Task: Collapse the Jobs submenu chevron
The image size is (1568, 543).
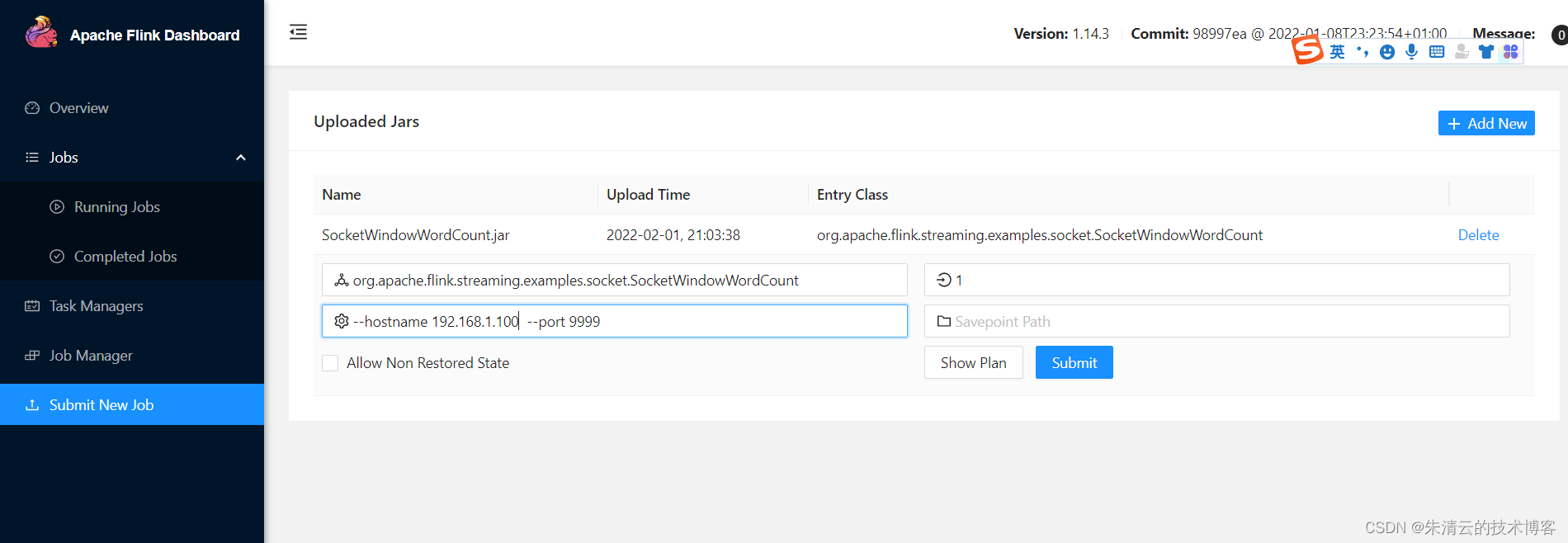Action: point(241,158)
